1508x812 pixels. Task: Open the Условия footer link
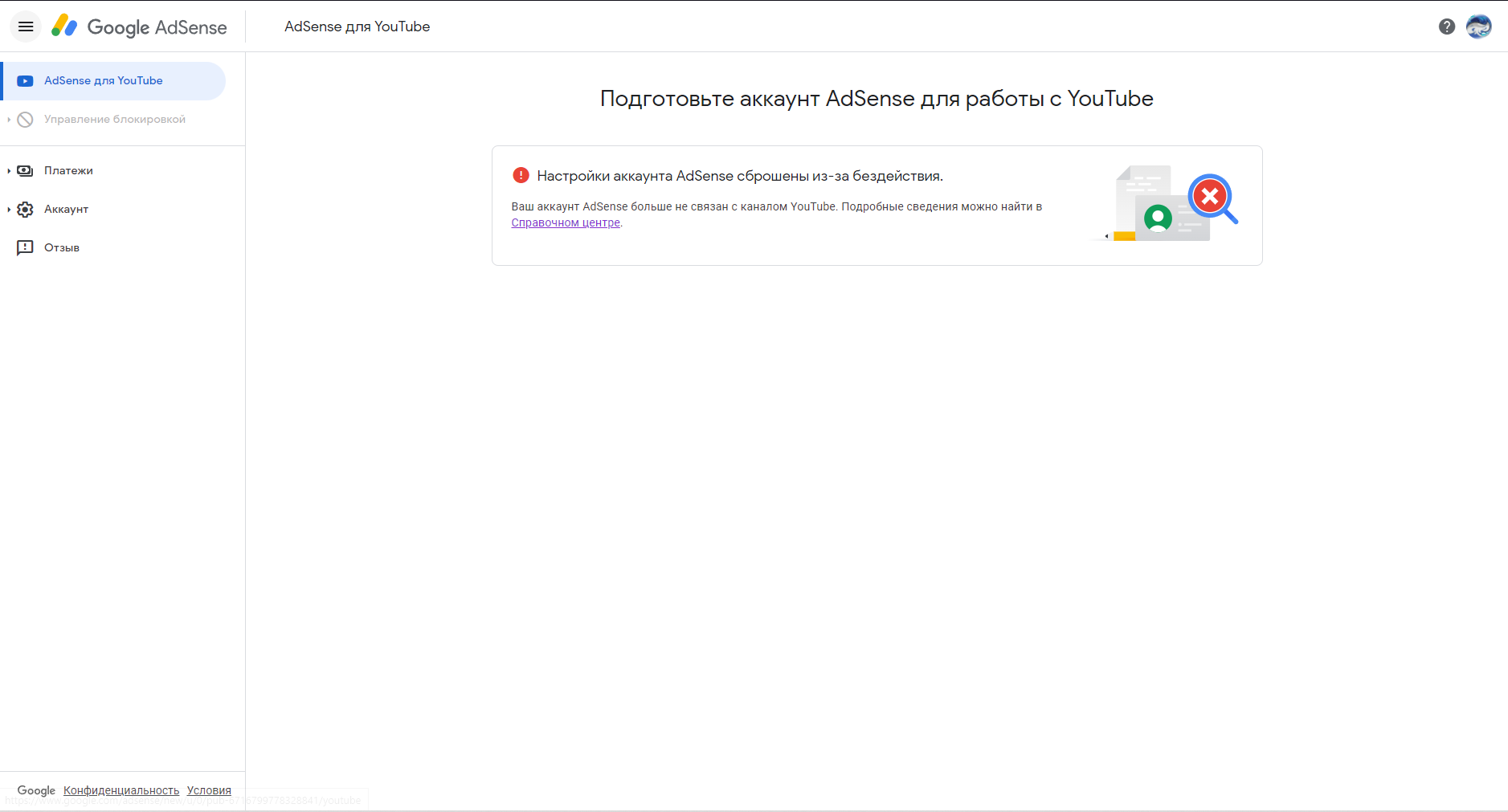point(209,790)
